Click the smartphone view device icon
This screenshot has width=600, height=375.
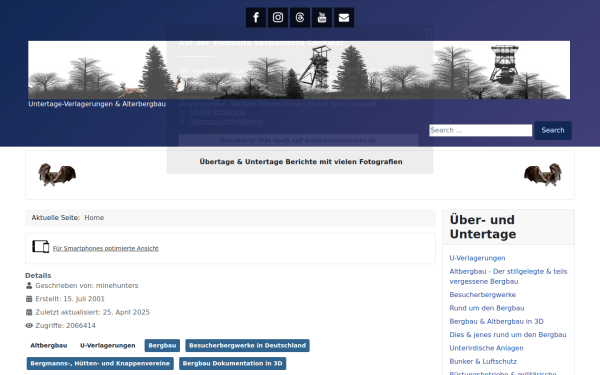pyautogui.click(x=41, y=247)
